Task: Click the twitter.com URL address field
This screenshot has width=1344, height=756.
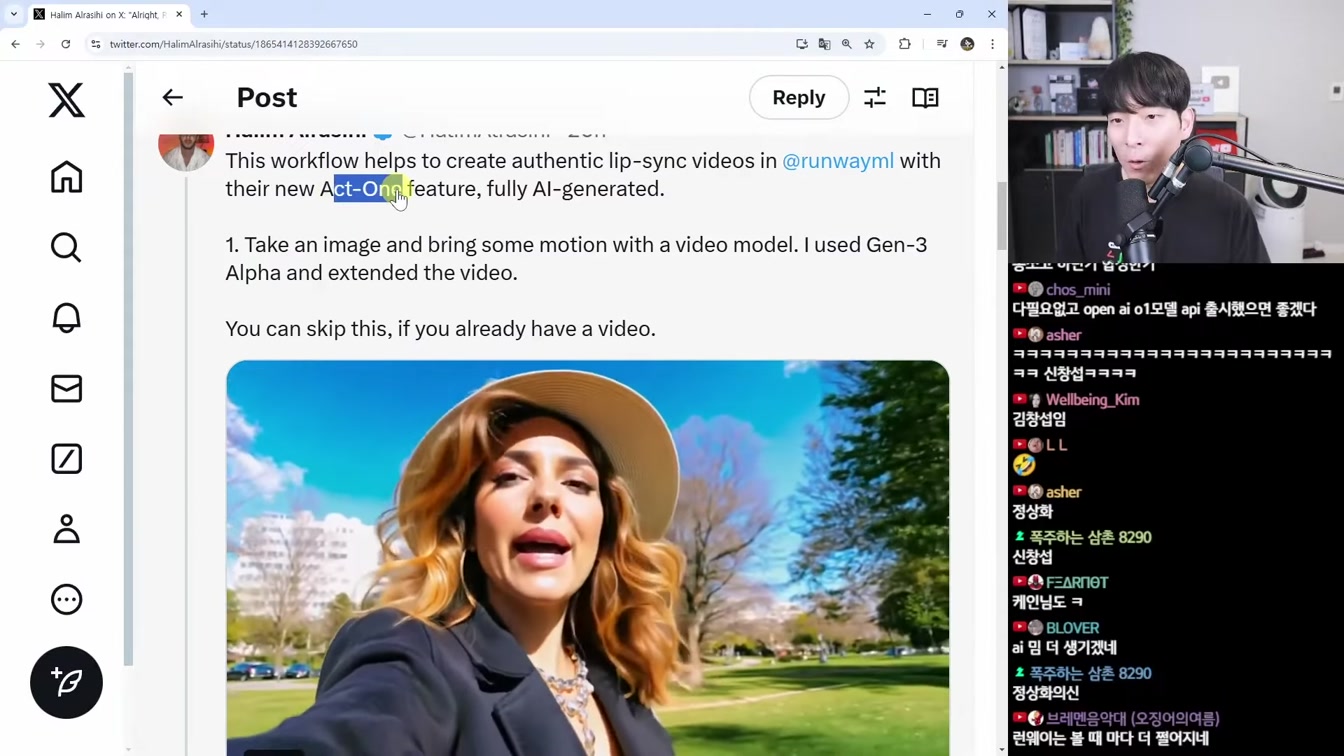Action: click(x=234, y=44)
